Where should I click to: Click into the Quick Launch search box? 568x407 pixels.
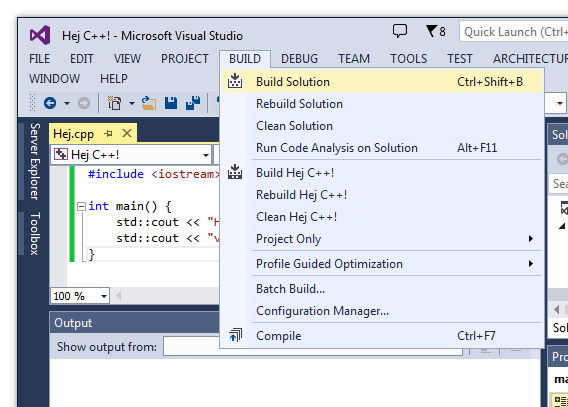click(514, 32)
